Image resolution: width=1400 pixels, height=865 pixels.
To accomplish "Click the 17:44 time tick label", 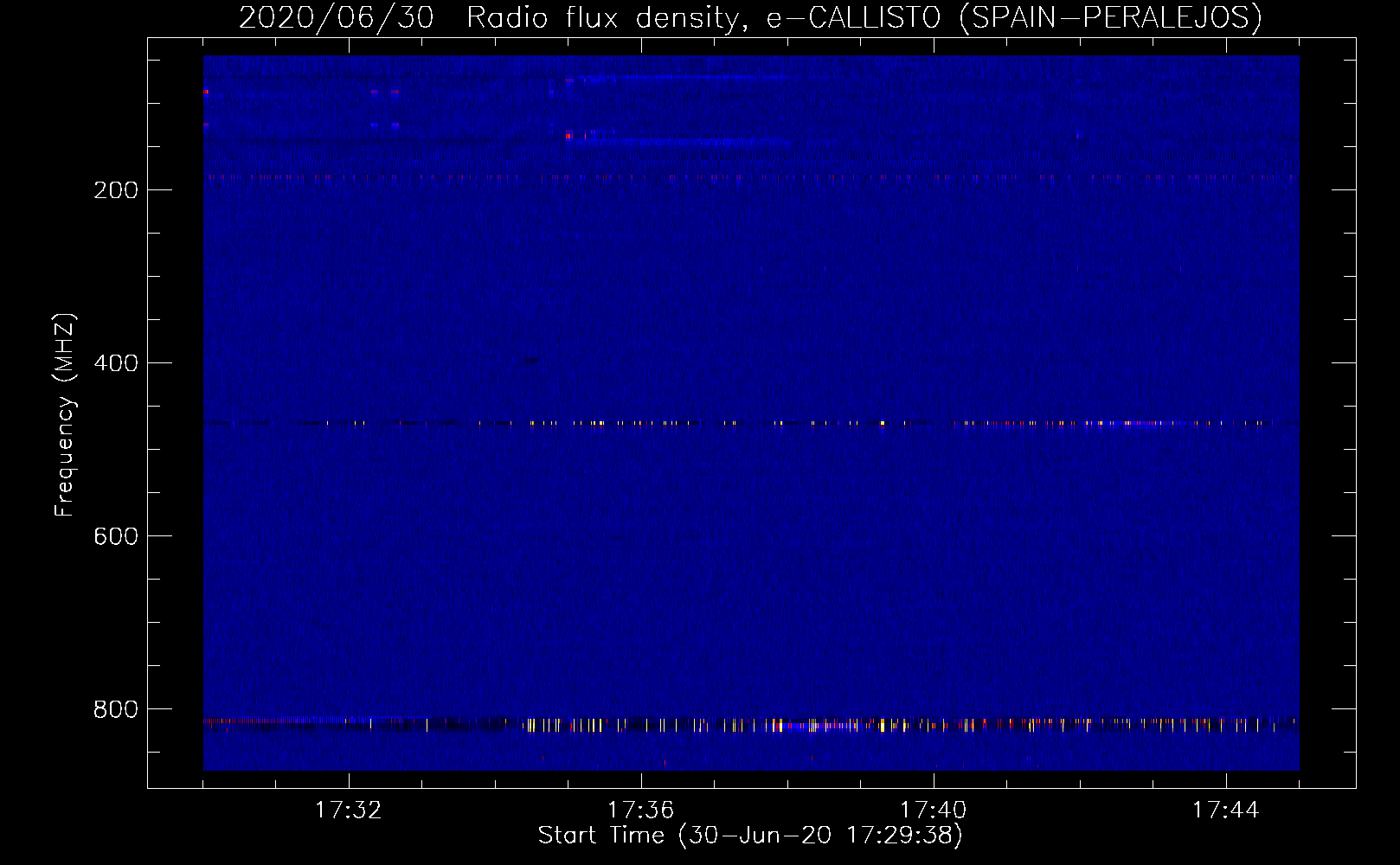I will pyautogui.click(x=1226, y=811).
